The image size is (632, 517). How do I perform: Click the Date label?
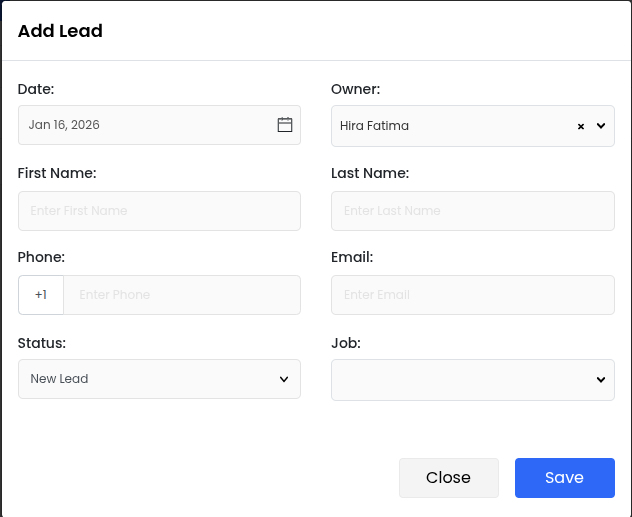36,89
